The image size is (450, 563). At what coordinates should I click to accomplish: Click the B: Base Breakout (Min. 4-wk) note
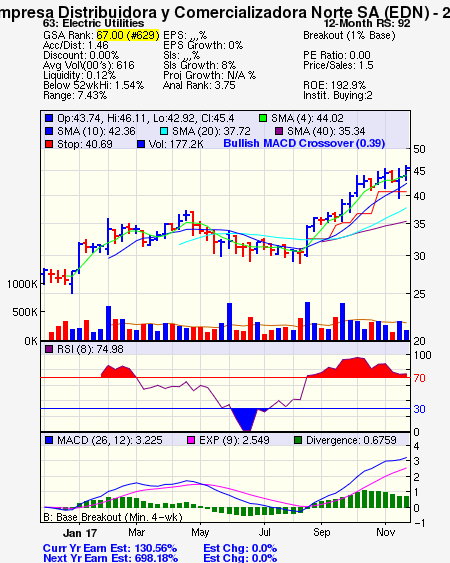pyautogui.click(x=113, y=517)
